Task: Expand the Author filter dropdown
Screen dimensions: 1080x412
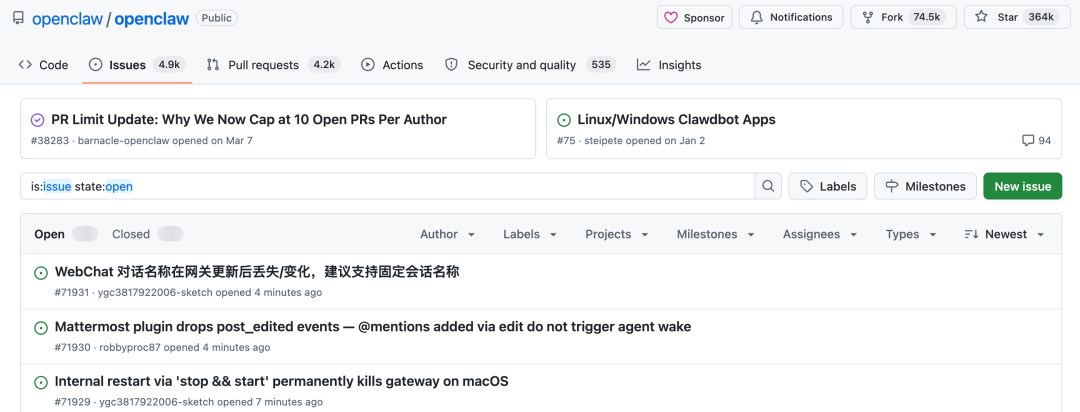Action: click(x=447, y=234)
